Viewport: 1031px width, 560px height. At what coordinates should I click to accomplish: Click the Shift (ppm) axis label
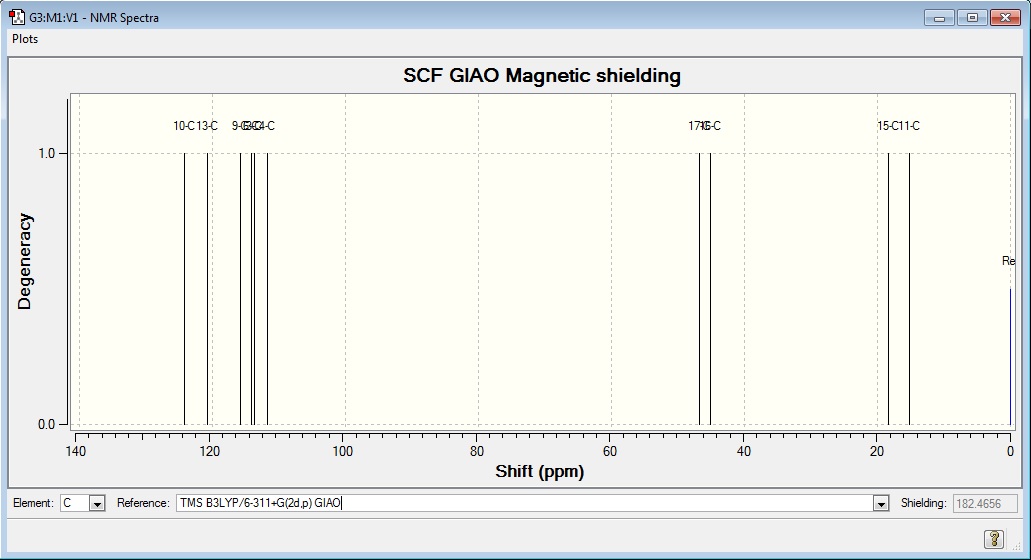coord(539,471)
